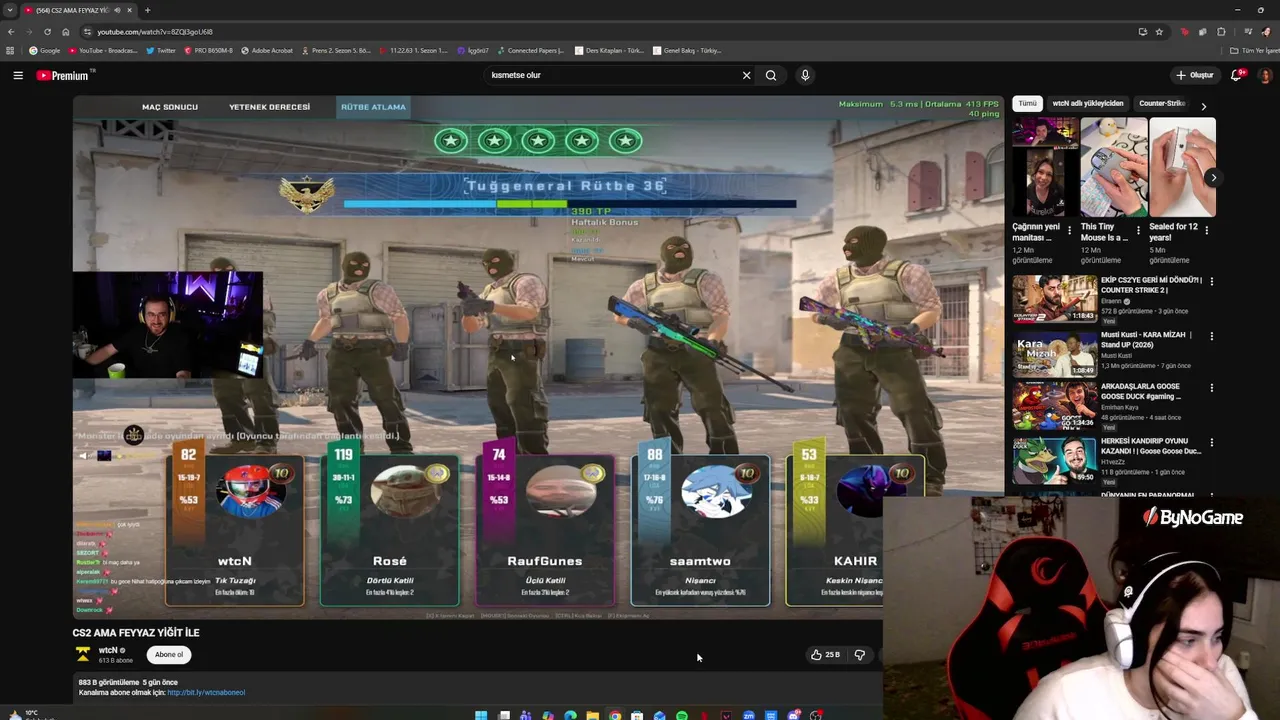This screenshot has width=1280, height=720.
Task: Run search with magnifier icon
Action: (771, 75)
